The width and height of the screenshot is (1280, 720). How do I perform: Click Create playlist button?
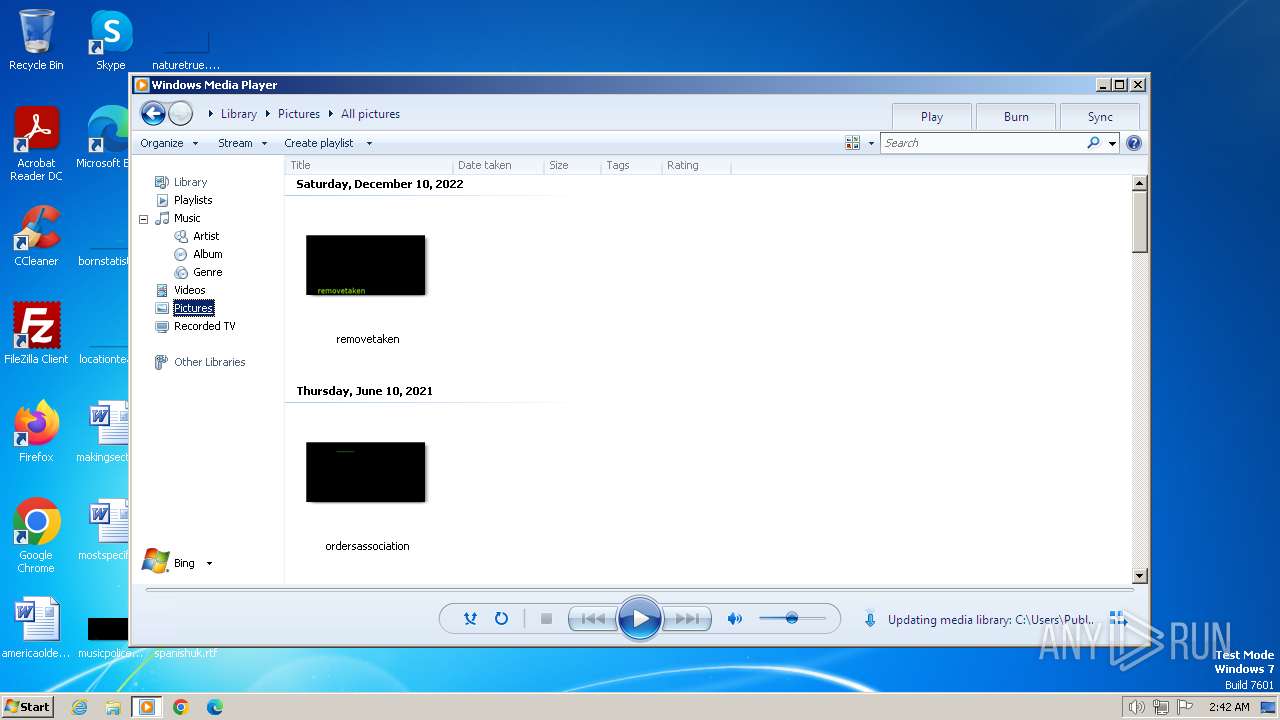(x=319, y=143)
